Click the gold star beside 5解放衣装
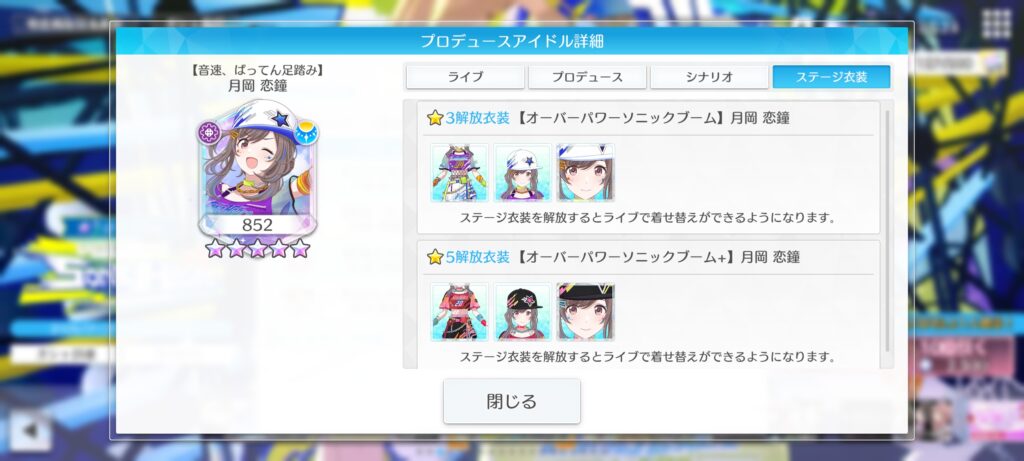 click(x=436, y=257)
